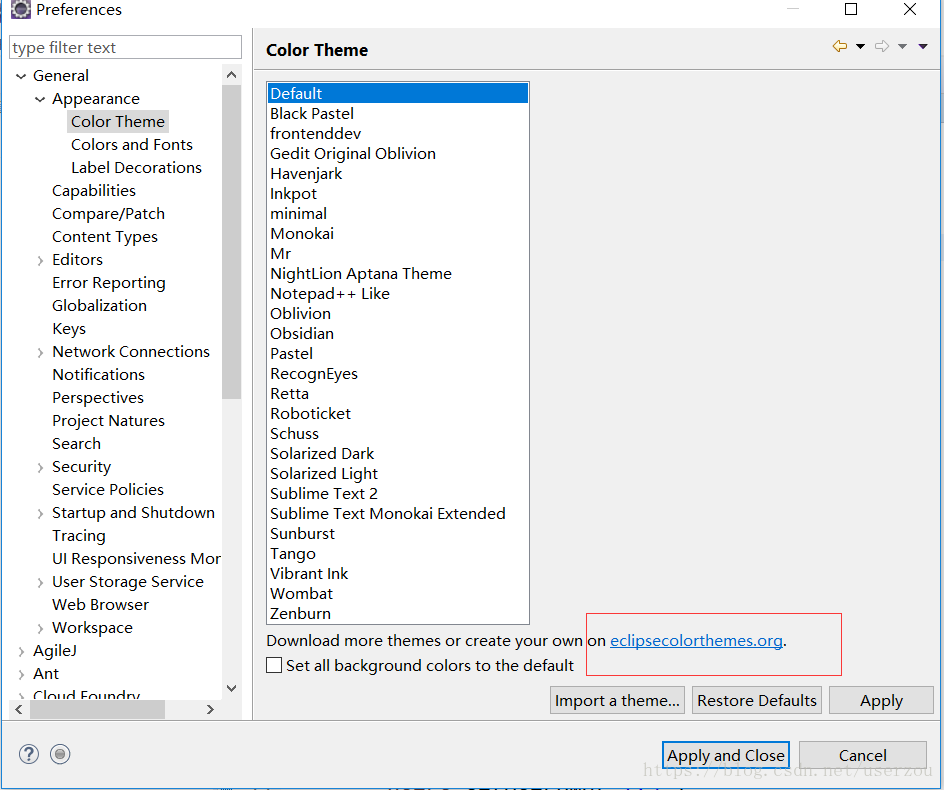
Task: Select the Black Pastel theme
Action: tap(398, 113)
